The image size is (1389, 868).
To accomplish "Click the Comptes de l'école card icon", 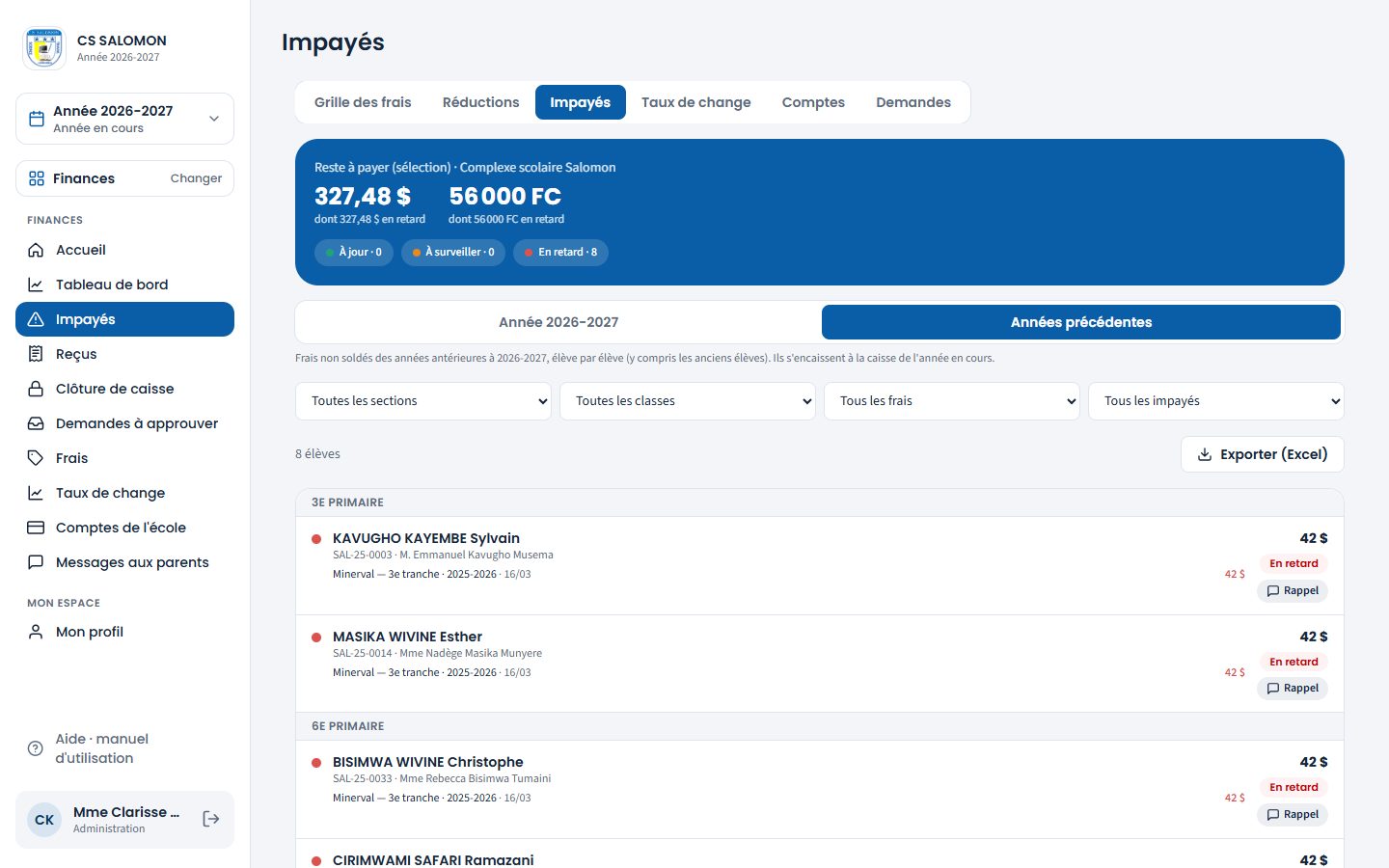I will (x=36, y=528).
